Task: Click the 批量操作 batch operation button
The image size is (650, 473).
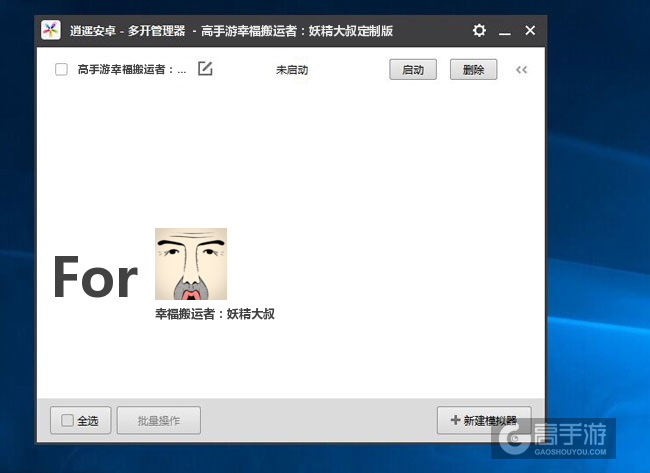Action: click(x=159, y=420)
